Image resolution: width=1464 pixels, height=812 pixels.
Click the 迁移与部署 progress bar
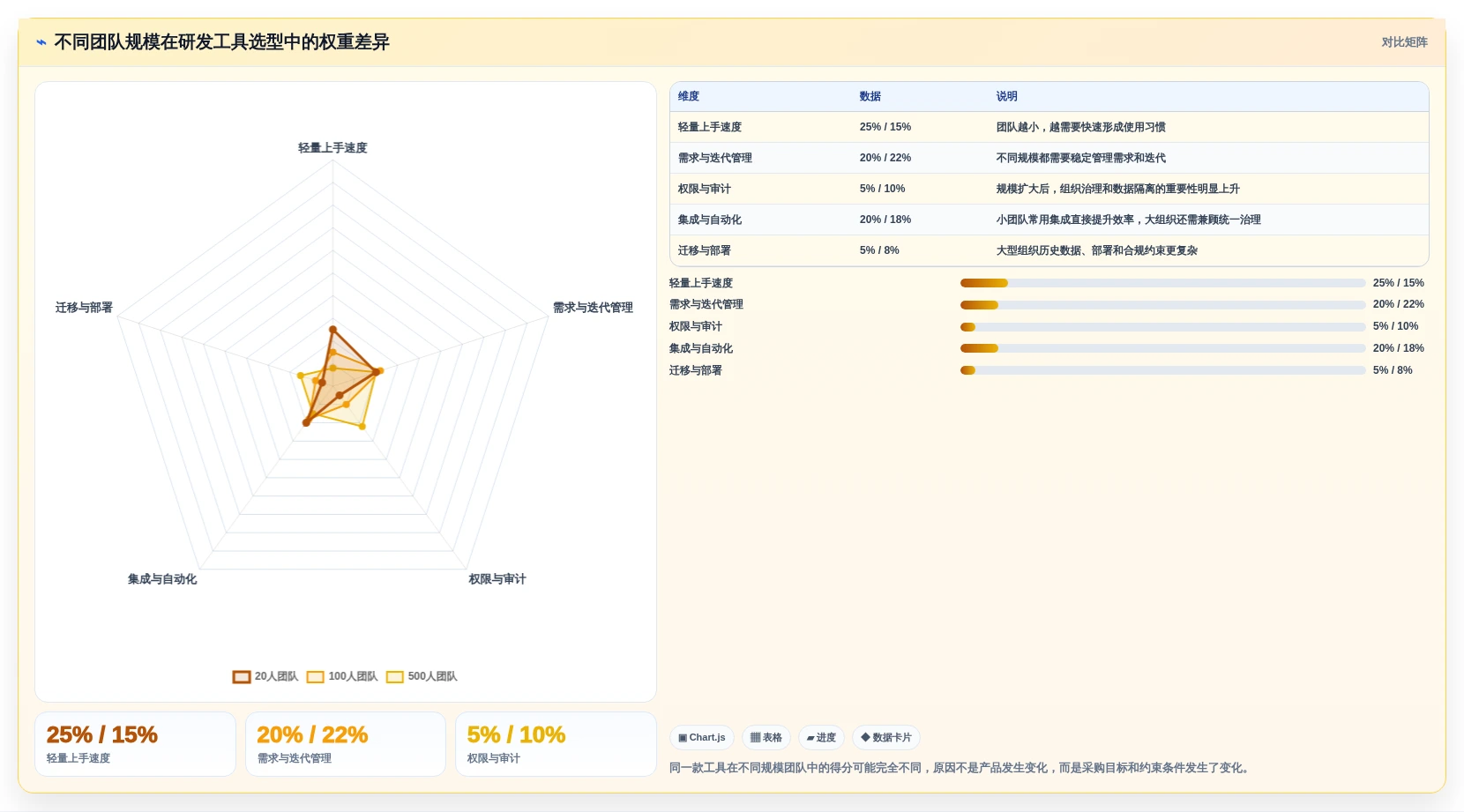tap(1162, 370)
